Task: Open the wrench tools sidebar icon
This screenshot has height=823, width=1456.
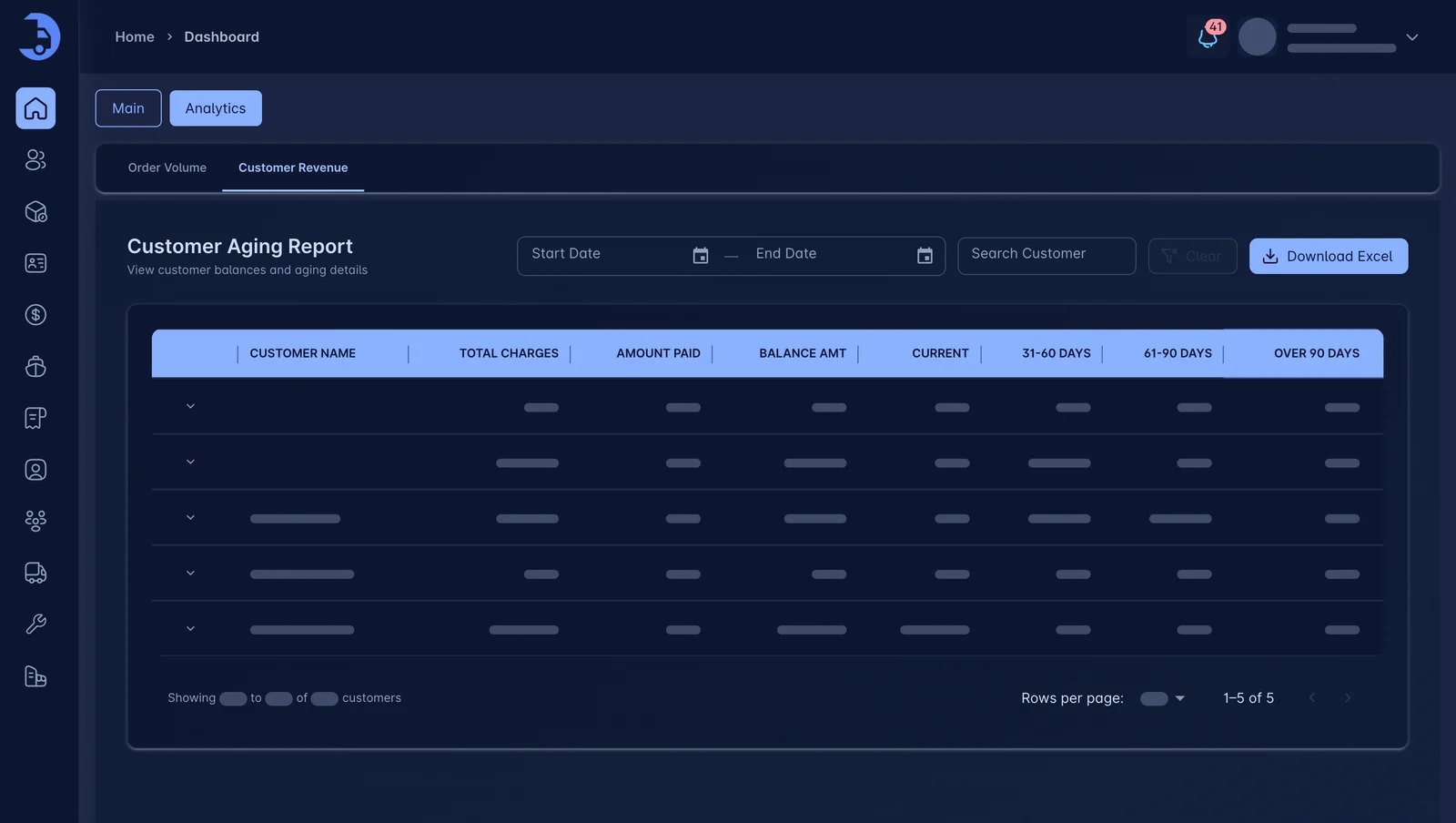Action: [x=35, y=625]
